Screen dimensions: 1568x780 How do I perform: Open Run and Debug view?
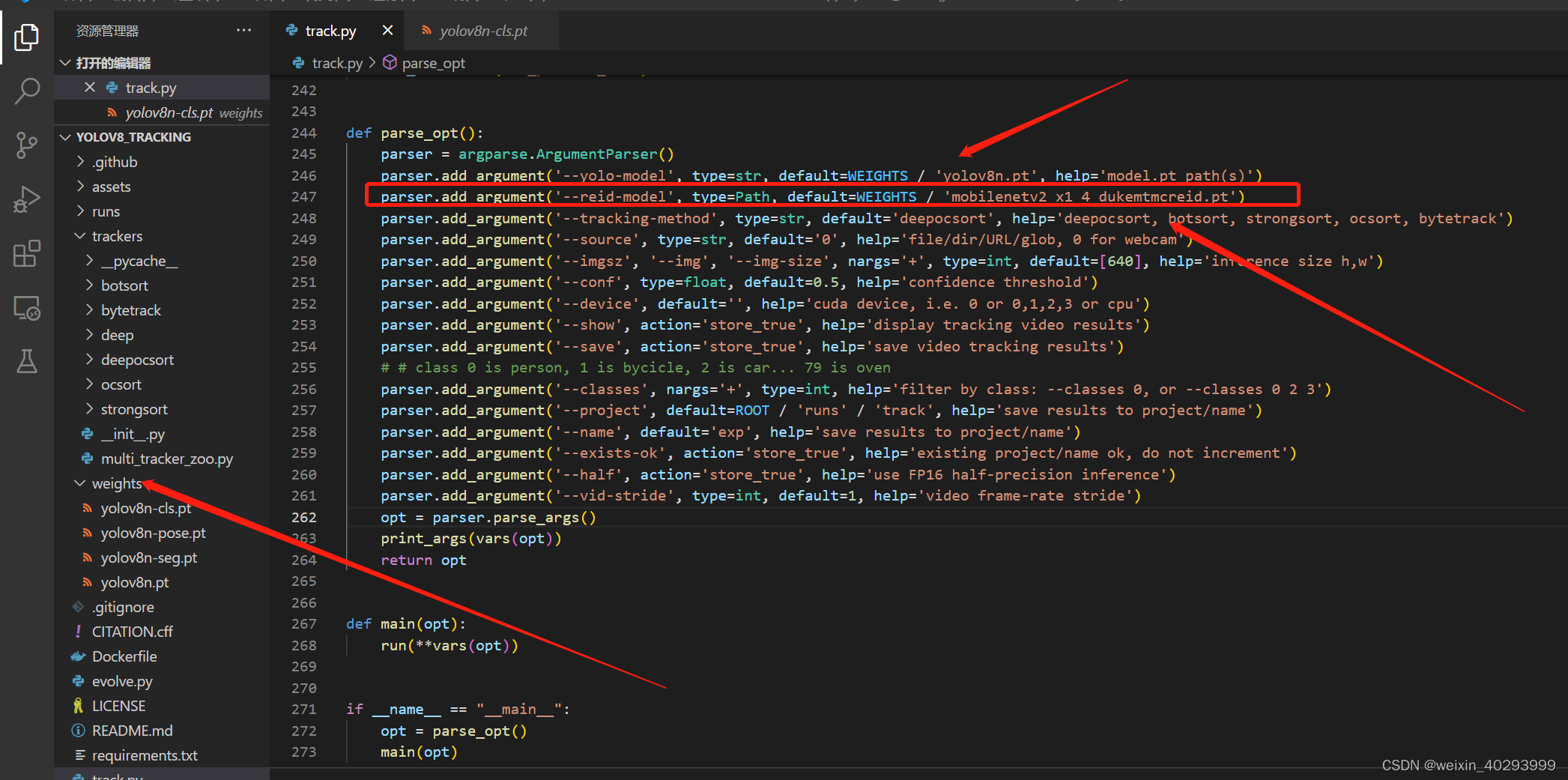(27, 199)
